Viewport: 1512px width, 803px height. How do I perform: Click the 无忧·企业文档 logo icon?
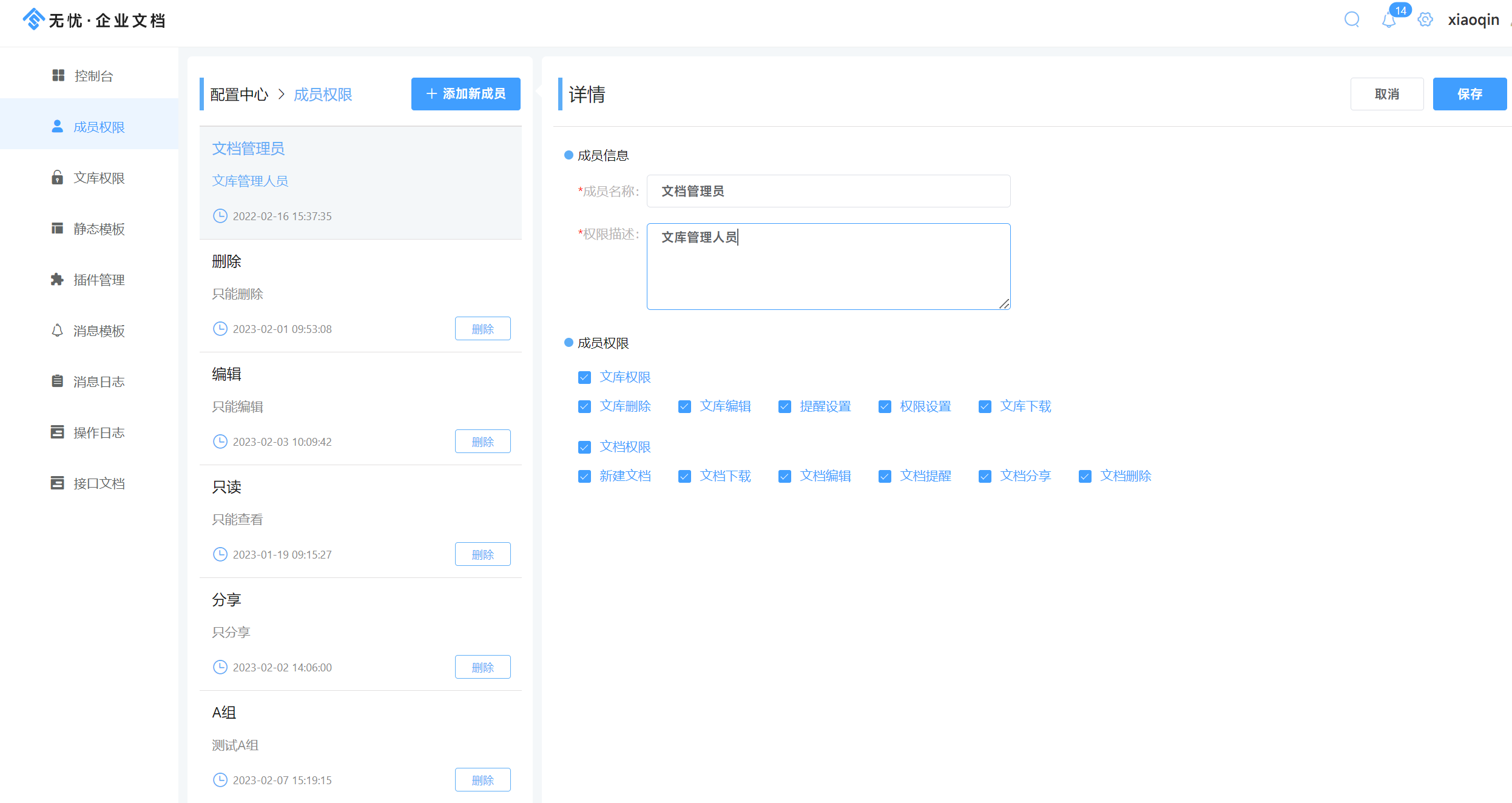(34, 19)
